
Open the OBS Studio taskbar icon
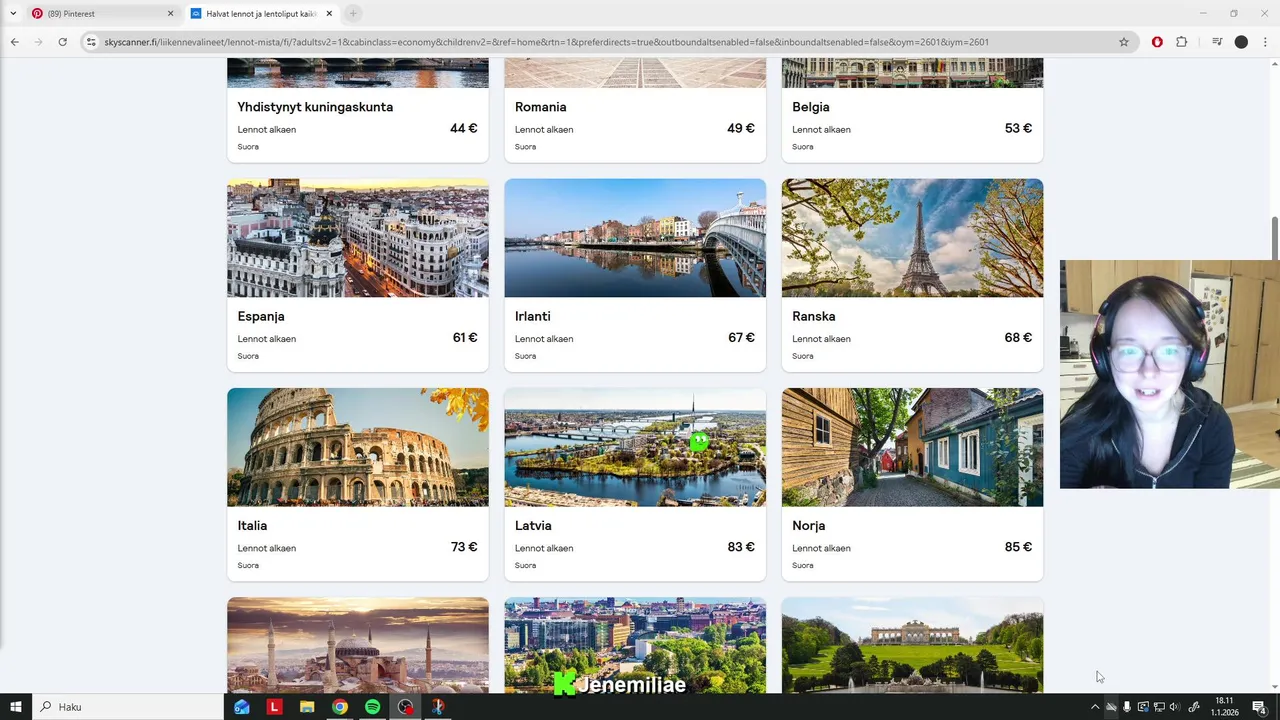[405, 707]
